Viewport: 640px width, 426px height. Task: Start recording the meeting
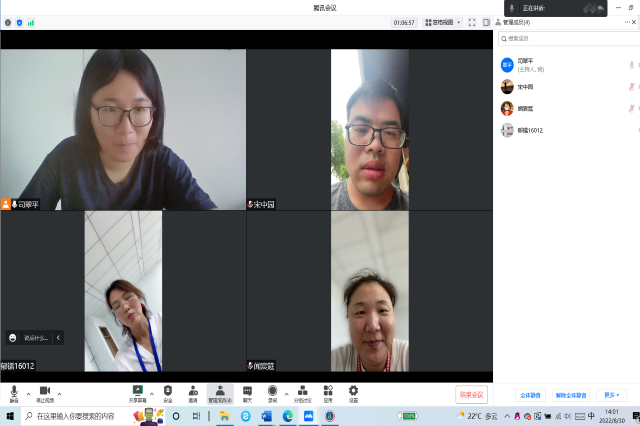pyautogui.click(x=272, y=392)
